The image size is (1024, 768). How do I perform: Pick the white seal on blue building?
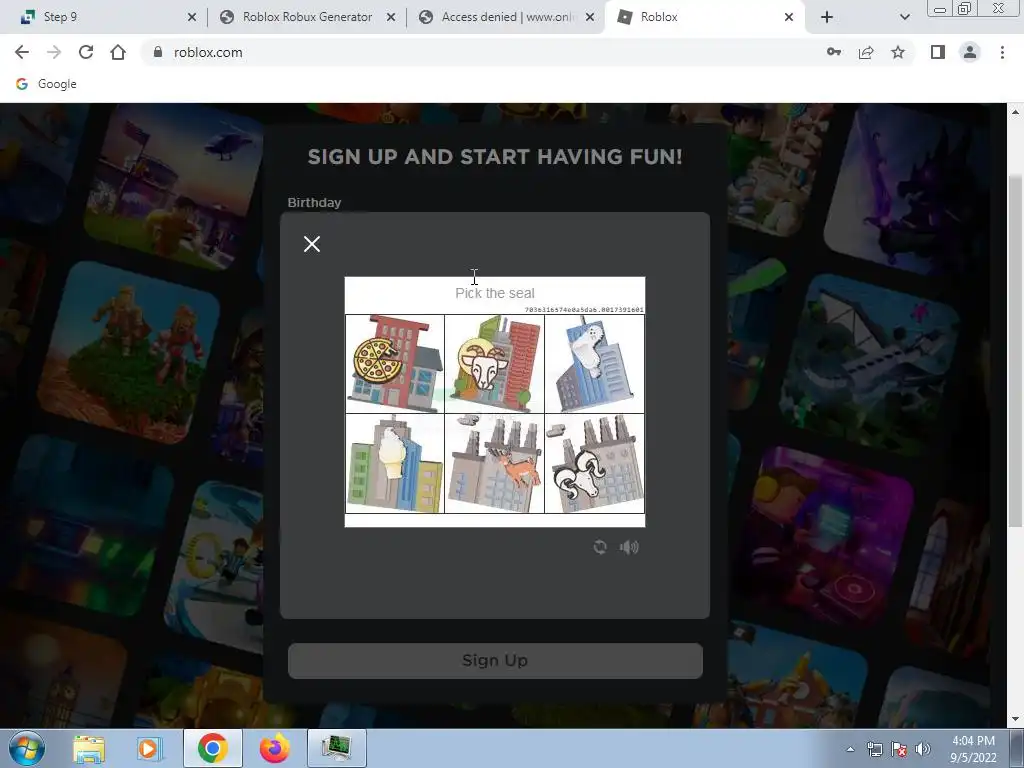(x=594, y=364)
